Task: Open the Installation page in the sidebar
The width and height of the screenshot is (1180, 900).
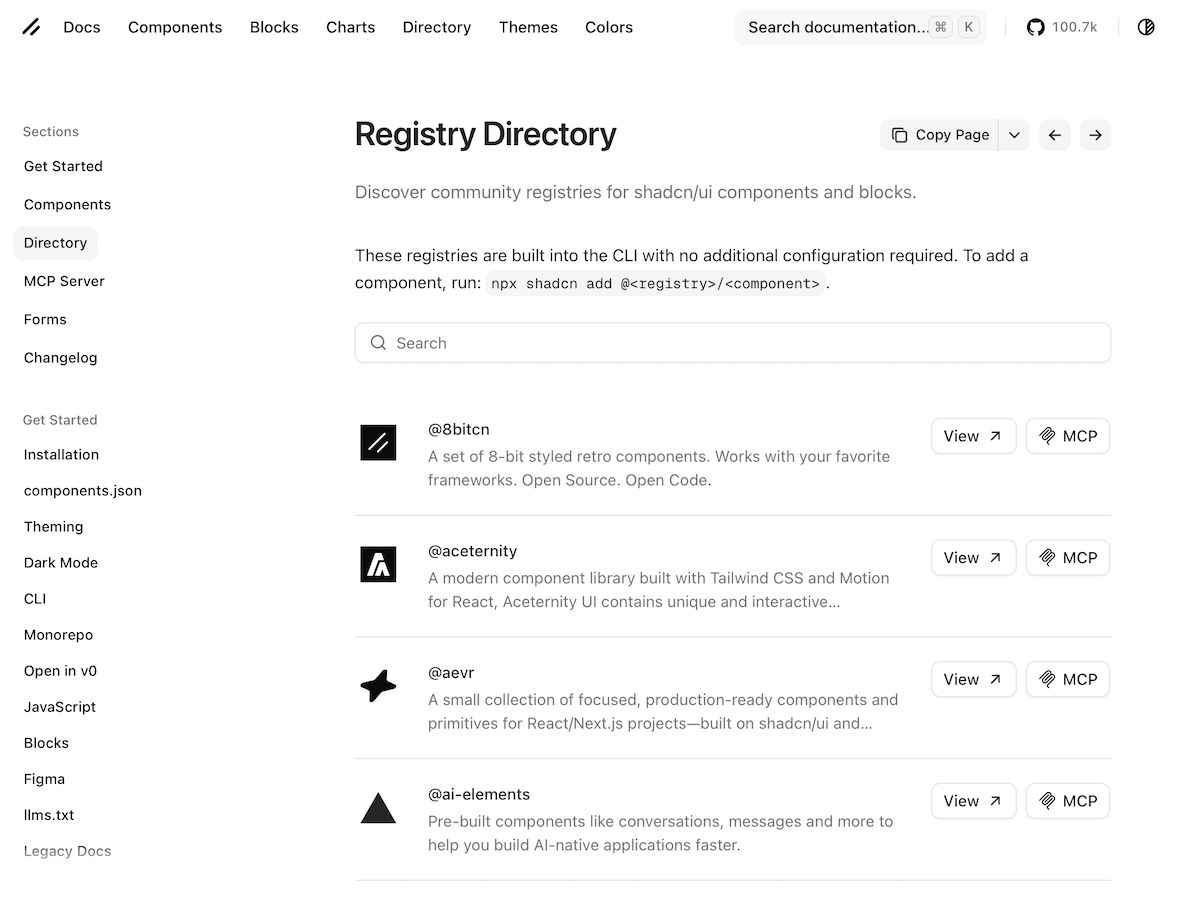Action: pos(61,454)
